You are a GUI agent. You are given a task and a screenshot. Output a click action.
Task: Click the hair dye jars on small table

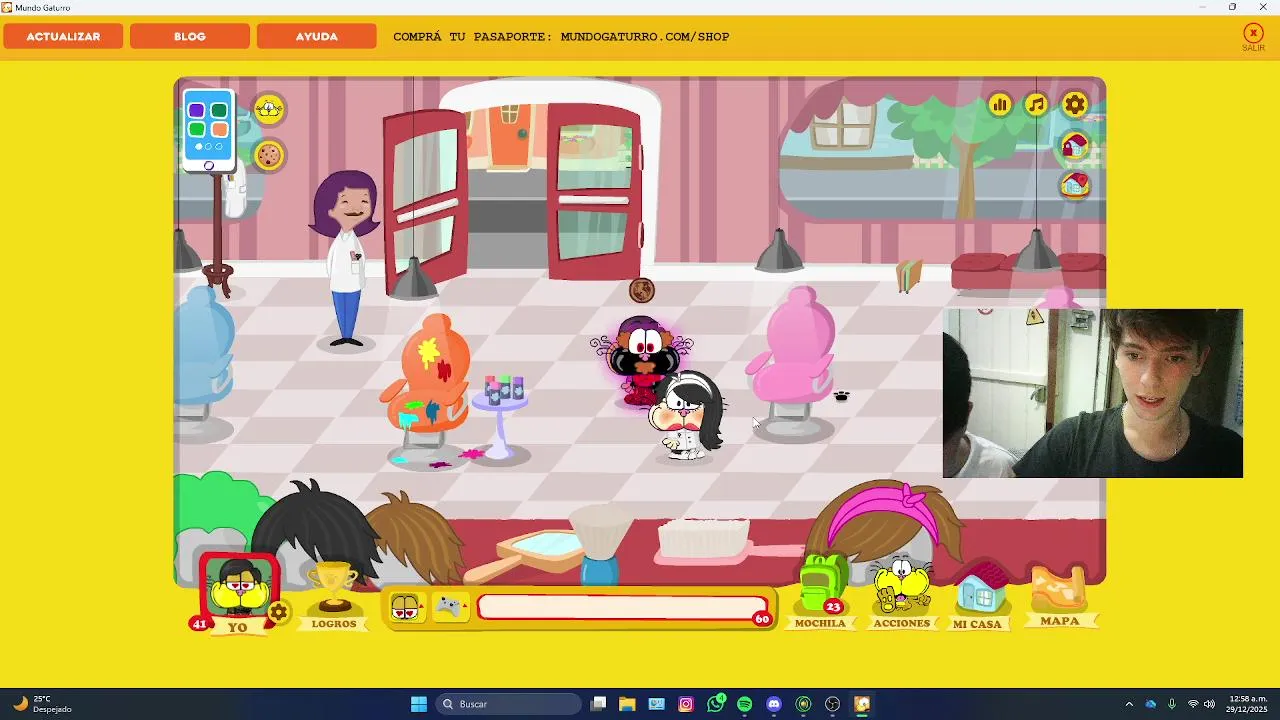(504, 388)
